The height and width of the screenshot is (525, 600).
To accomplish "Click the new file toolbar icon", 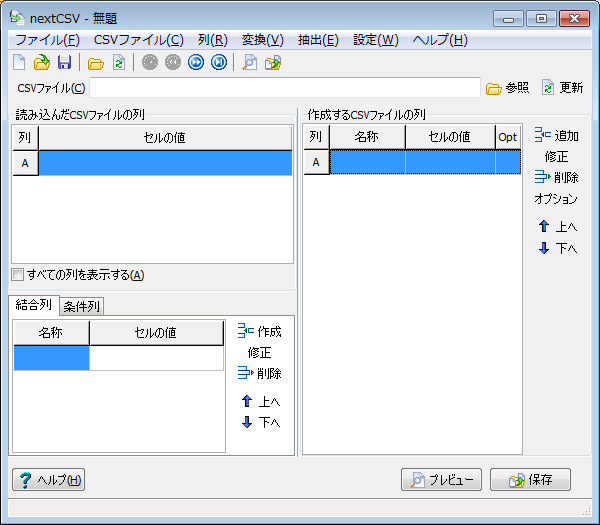I will pyautogui.click(x=19, y=63).
